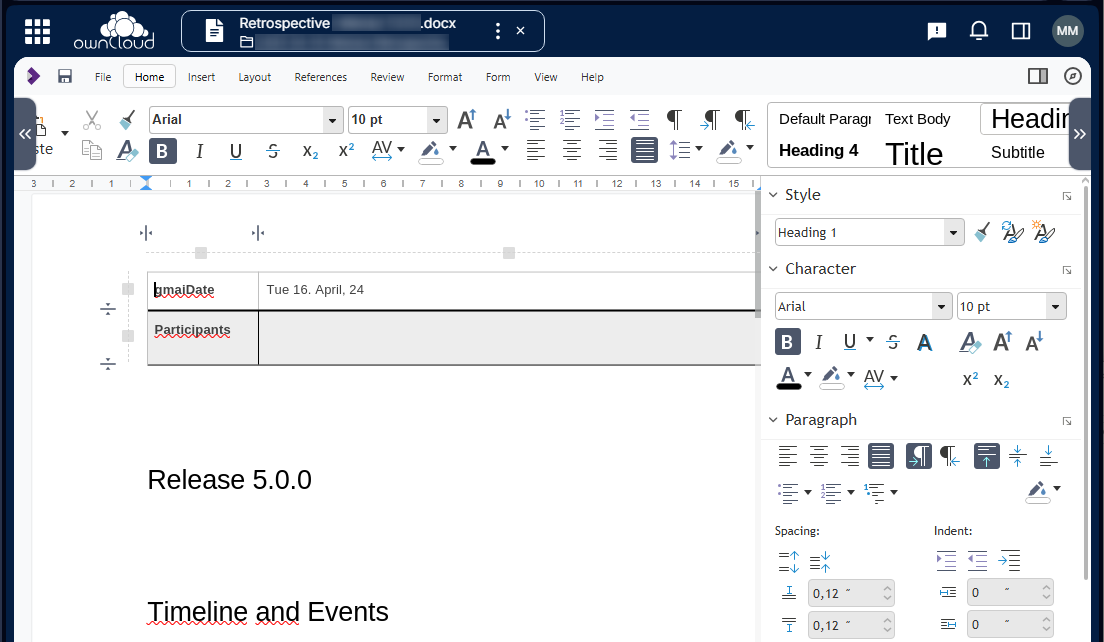Open the Review menu
The image size is (1104, 642).
tap(386, 76)
